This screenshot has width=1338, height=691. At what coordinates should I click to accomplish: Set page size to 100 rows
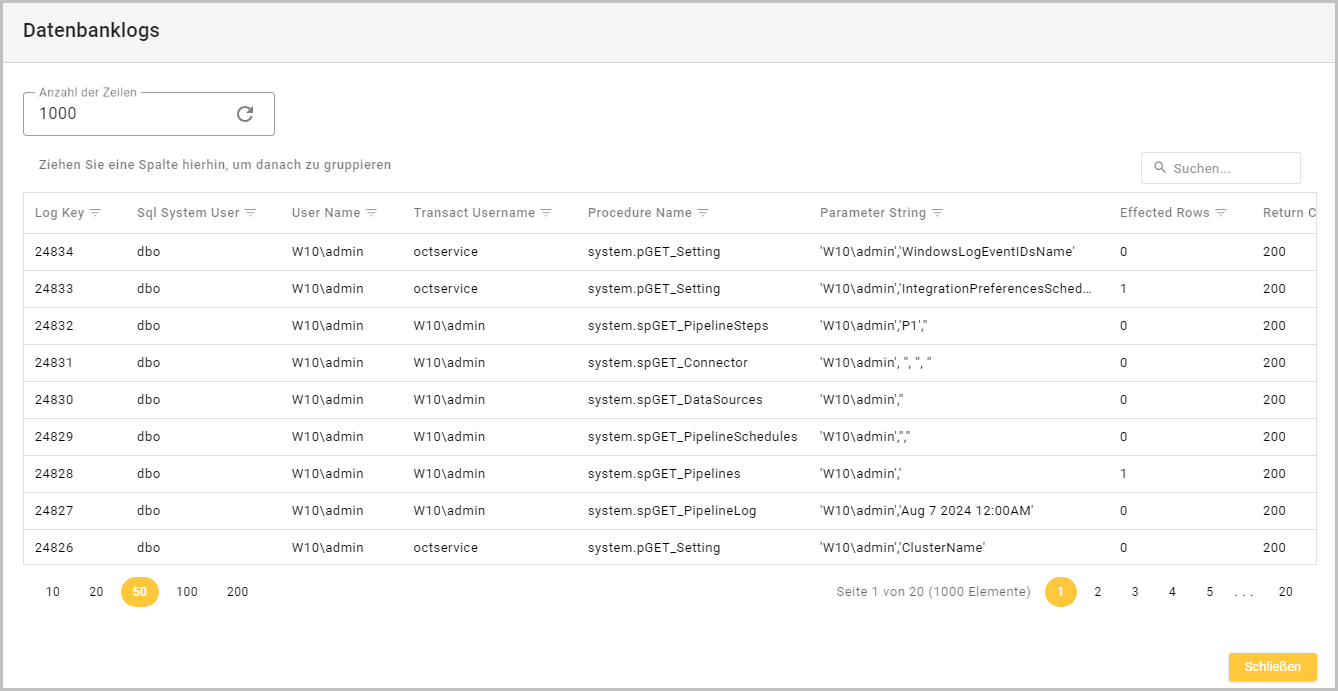[187, 592]
